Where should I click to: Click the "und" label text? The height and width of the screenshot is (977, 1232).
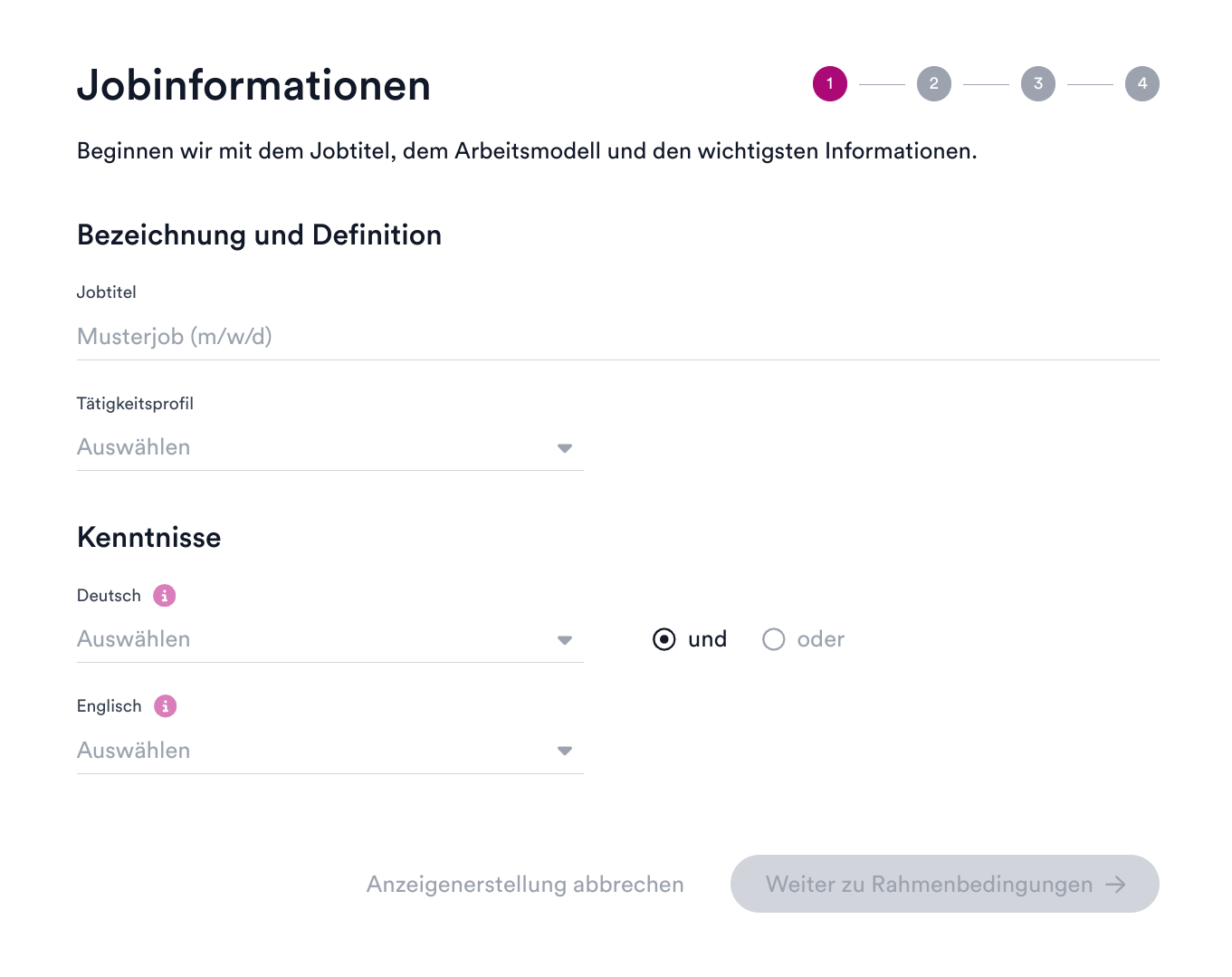click(707, 640)
